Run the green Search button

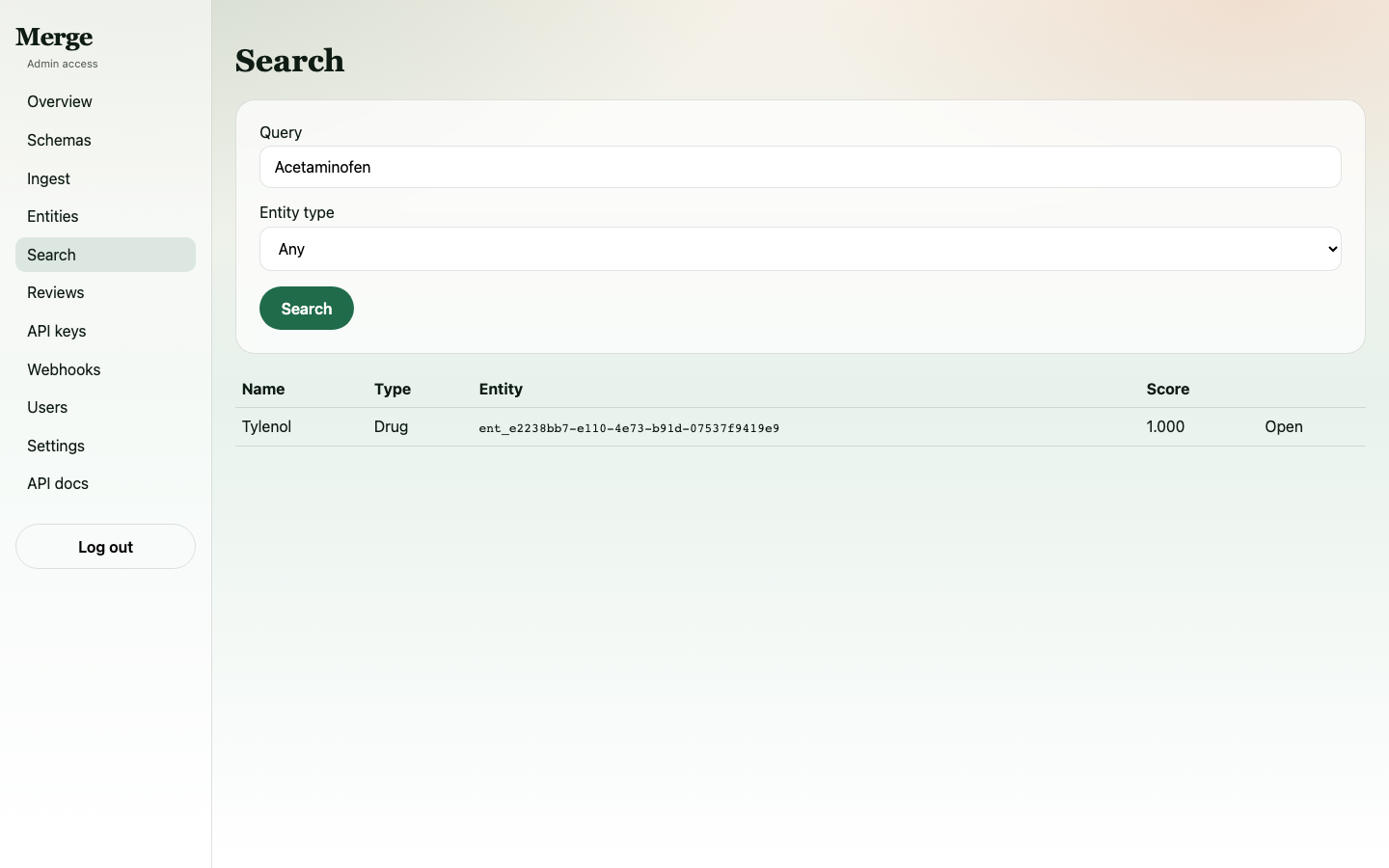pyautogui.click(x=307, y=309)
